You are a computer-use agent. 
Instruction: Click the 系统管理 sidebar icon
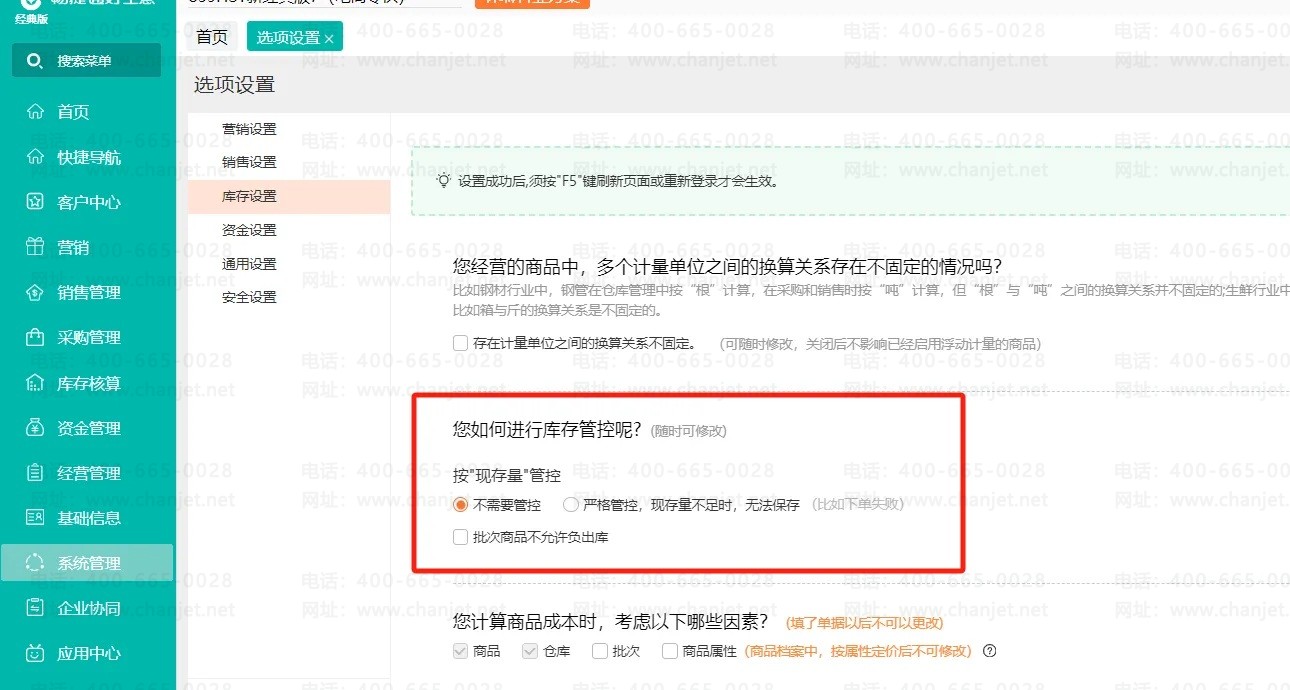tap(36, 563)
